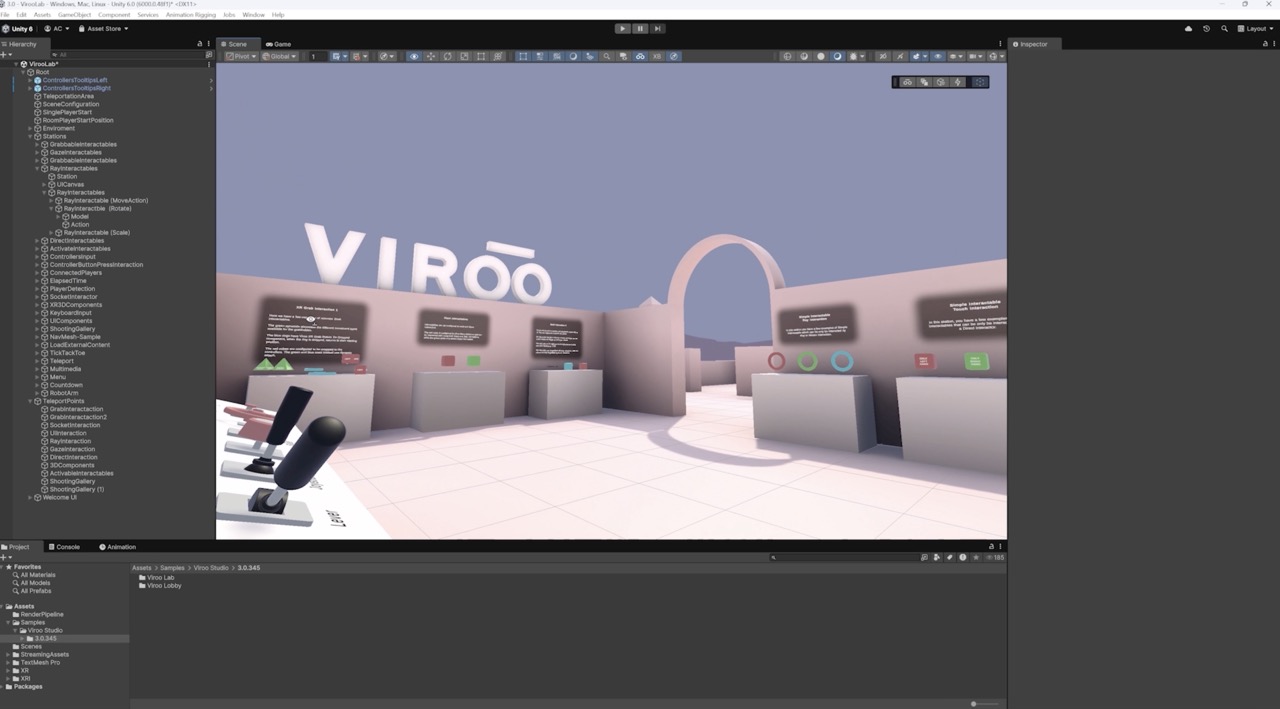Open the AC account dropdown
Screen dimensions: 1280x709
56,28
